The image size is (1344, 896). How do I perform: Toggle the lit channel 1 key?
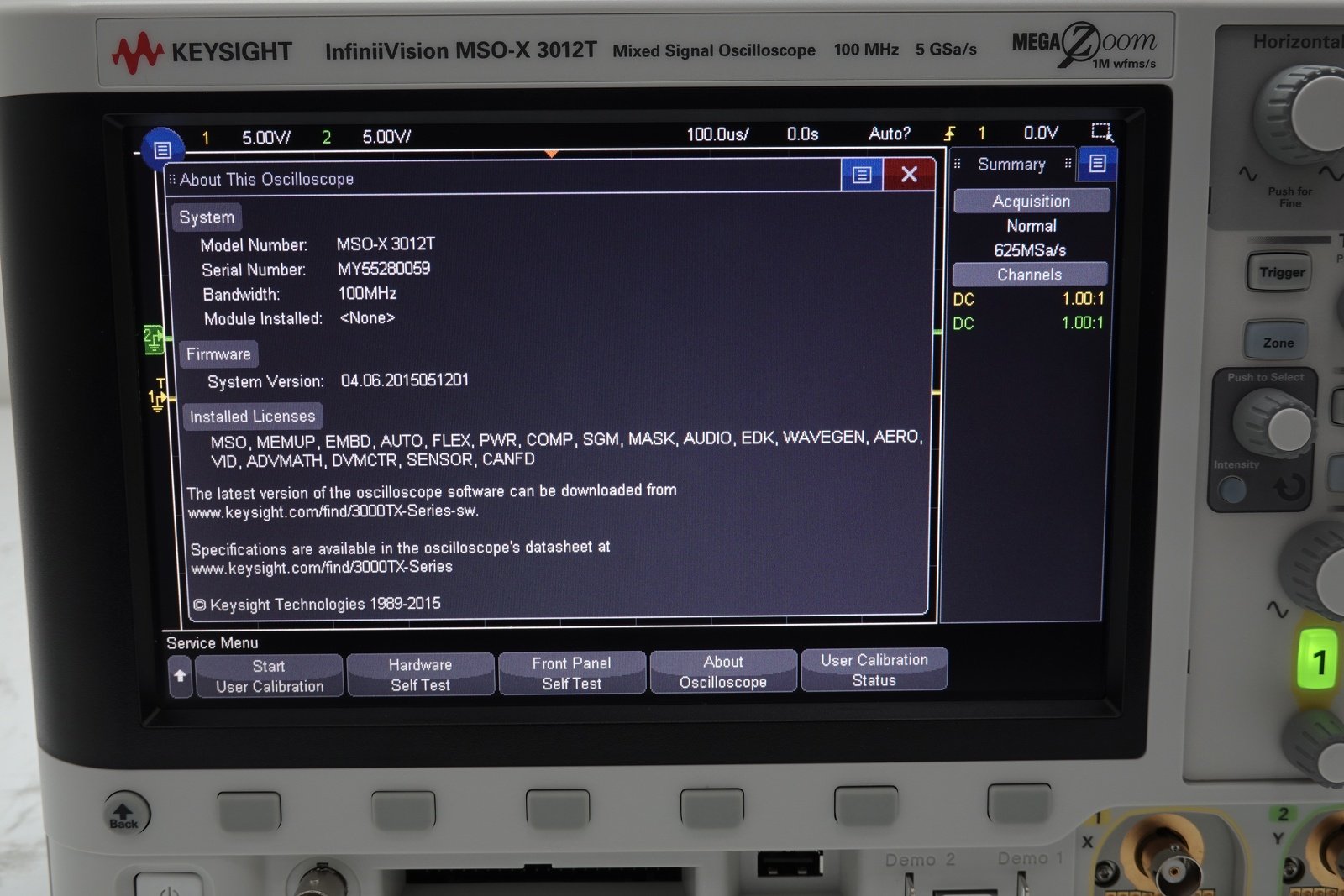click(1319, 662)
